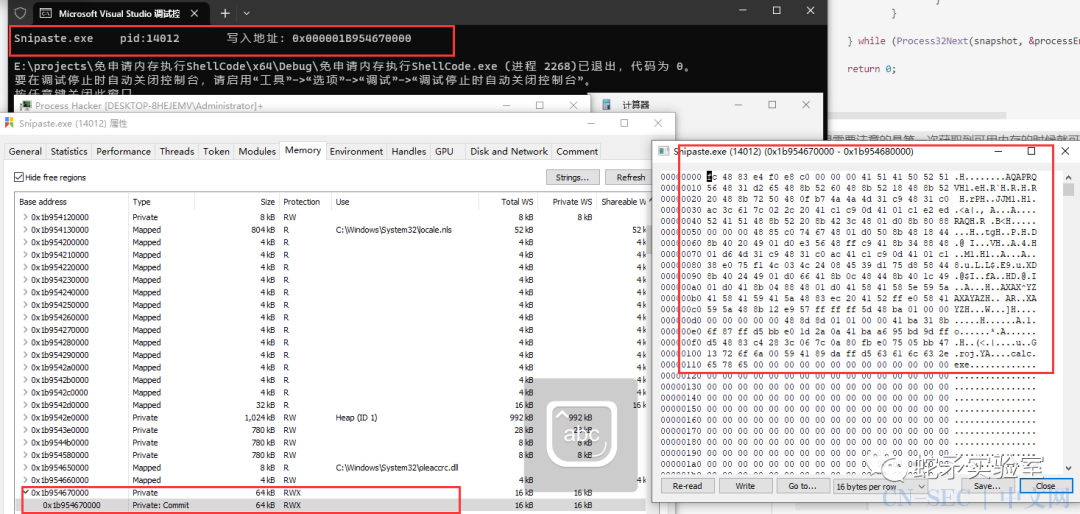Switch to the Statistics tab
Viewport: 1080px width, 514px height.
pyautogui.click(x=69, y=152)
